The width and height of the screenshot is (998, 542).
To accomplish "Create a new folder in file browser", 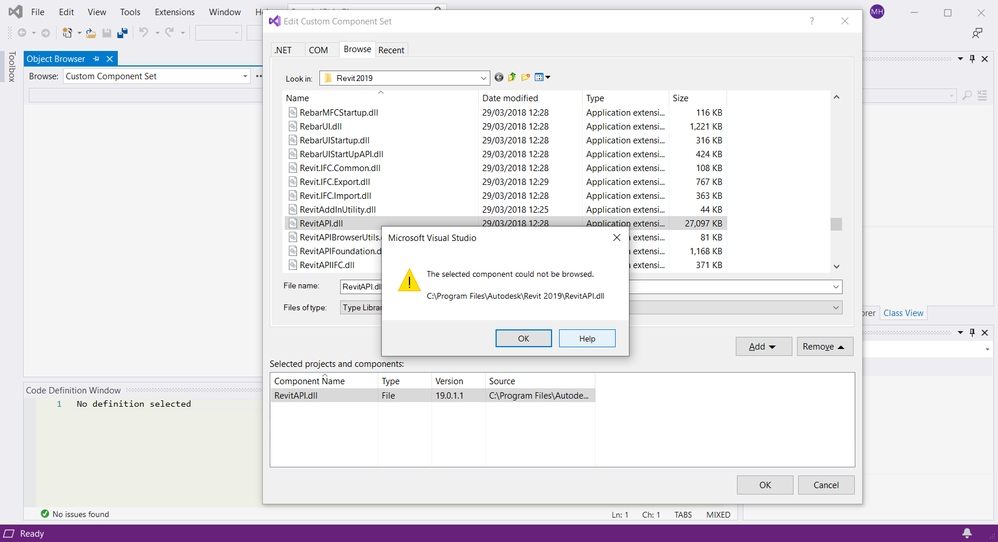I will point(525,78).
